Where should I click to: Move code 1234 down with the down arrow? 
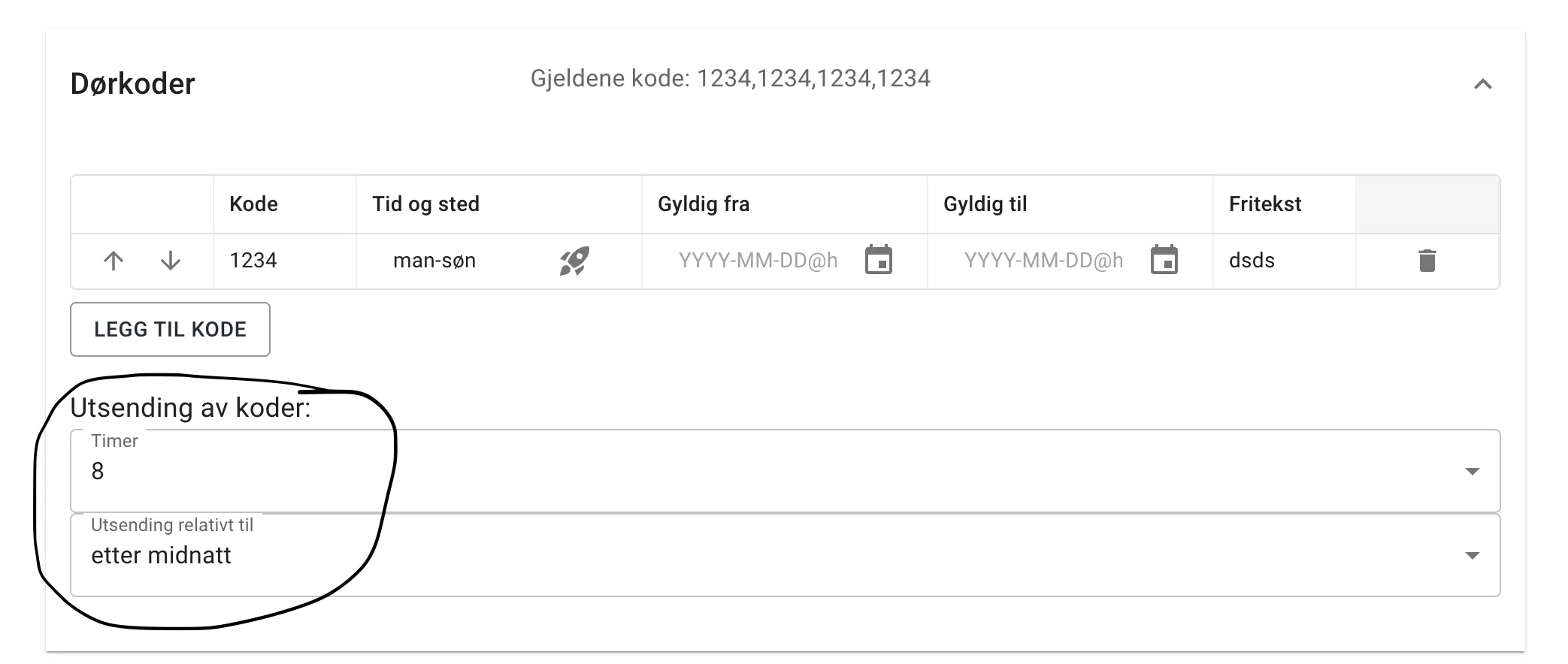170,261
